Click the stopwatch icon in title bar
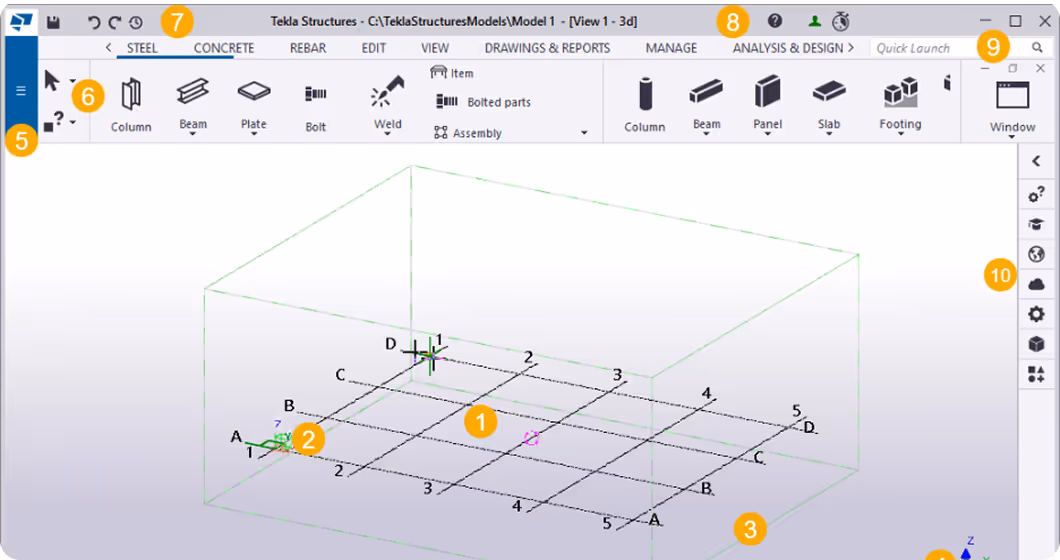The width and height of the screenshot is (1060, 560). 840,22
